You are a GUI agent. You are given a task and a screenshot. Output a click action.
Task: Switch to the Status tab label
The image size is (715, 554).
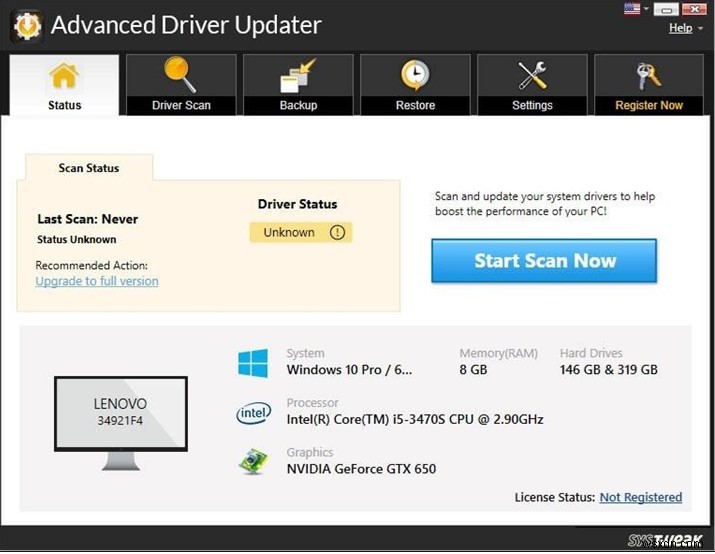65,105
